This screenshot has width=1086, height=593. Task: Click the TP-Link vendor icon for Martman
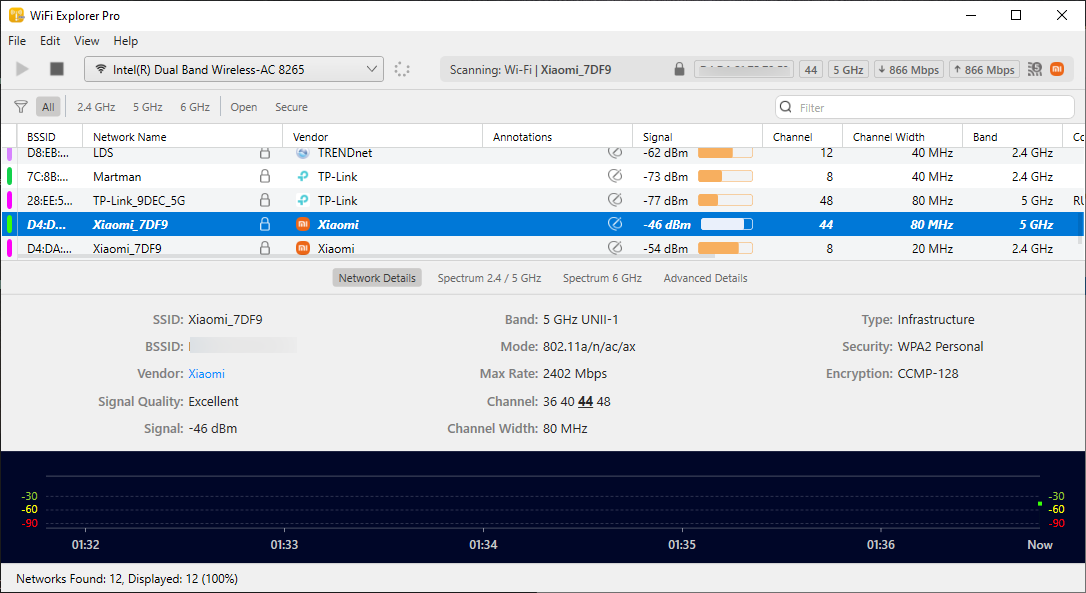coord(302,176)
